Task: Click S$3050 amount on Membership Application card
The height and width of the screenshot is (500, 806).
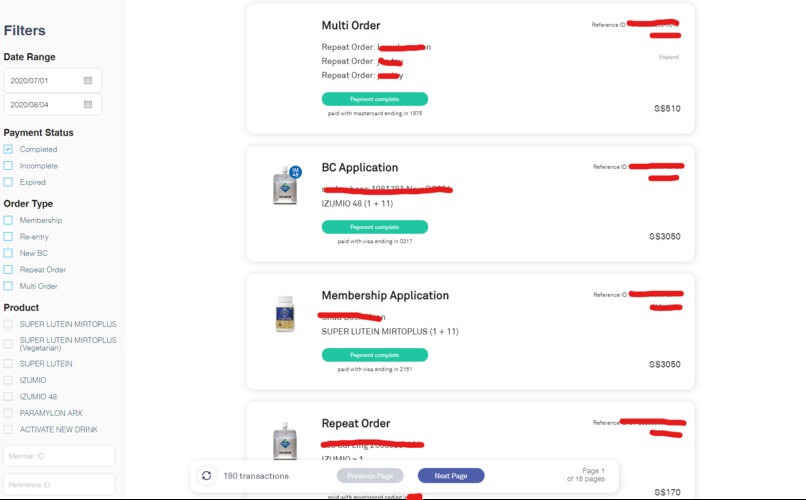Action: 665,364
